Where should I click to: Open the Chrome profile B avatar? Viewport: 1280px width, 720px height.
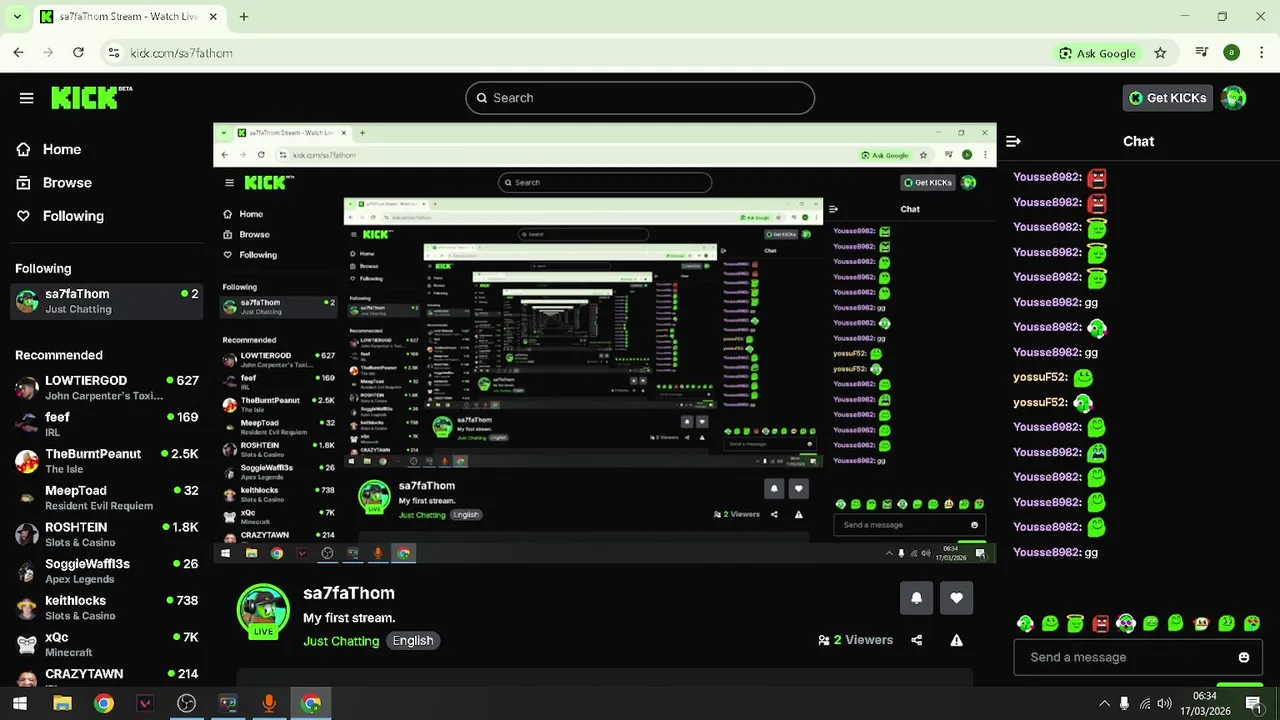[1231, 53]
